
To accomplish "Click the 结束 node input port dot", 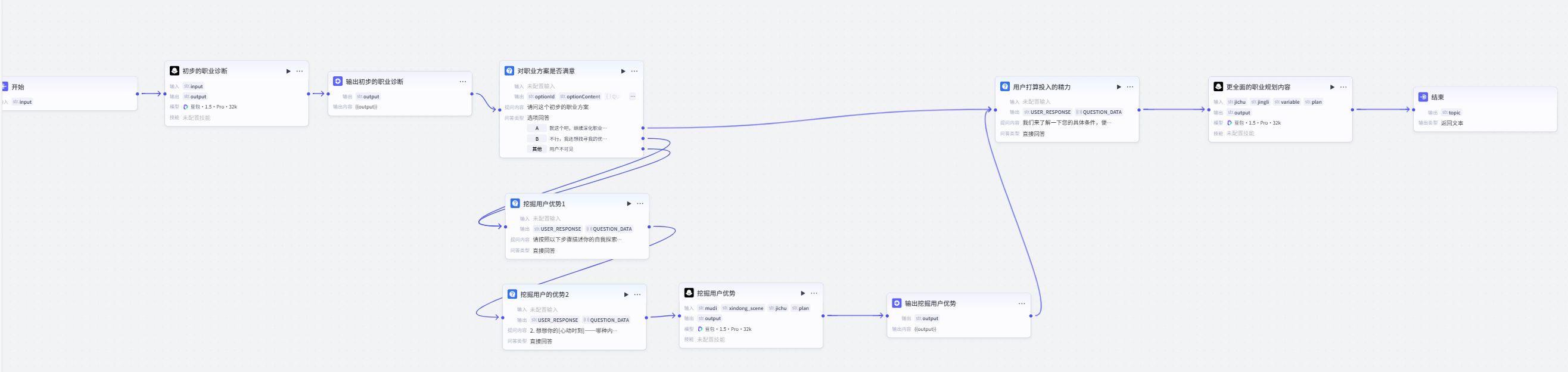I will coord(1413,110).
